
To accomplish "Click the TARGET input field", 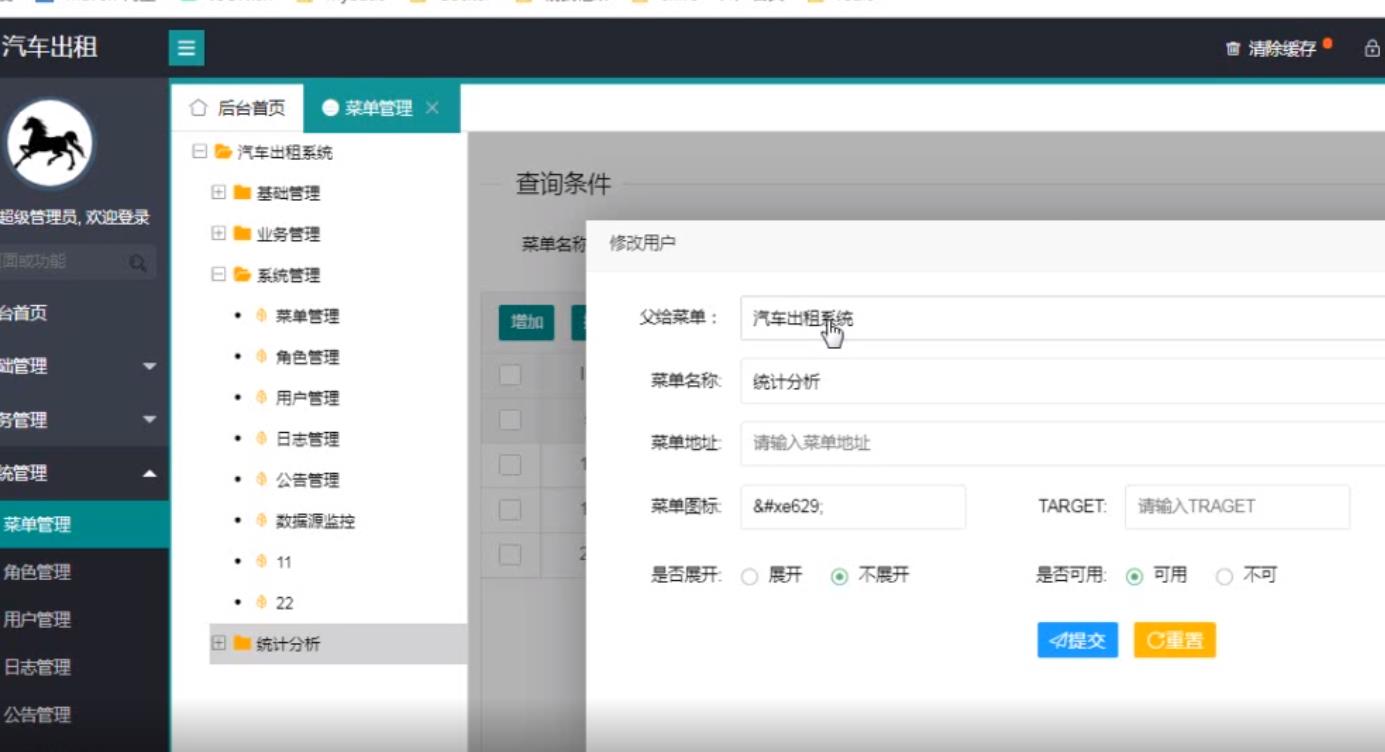I will point(1237,507).
